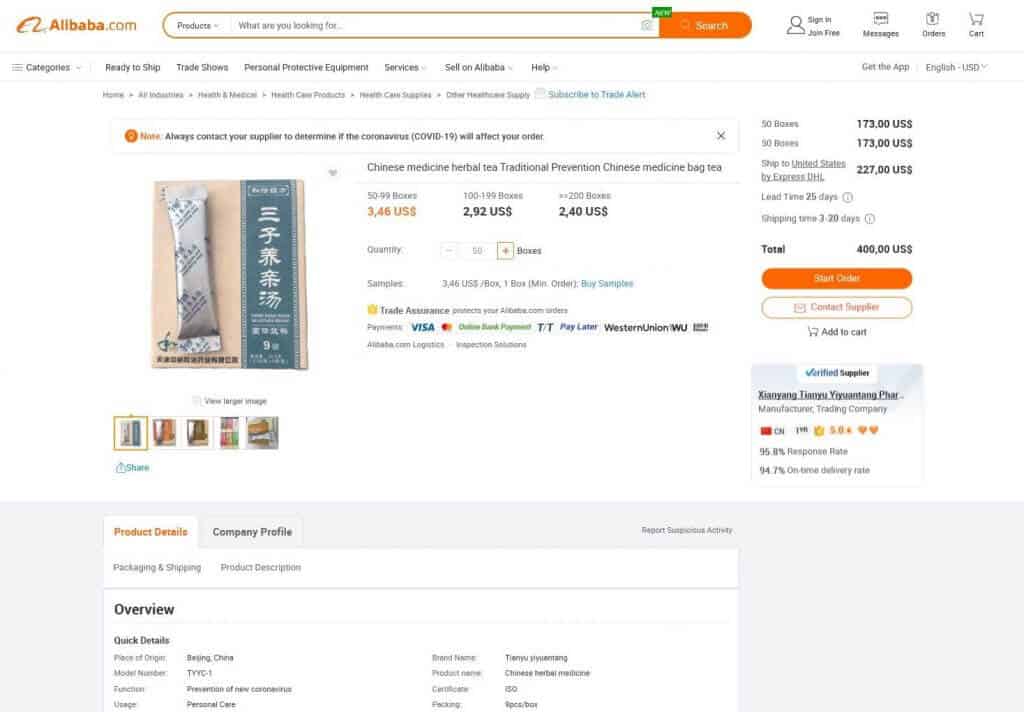
Task: Click Report Suspicious Activity link
Action: (x=686, y=530)
